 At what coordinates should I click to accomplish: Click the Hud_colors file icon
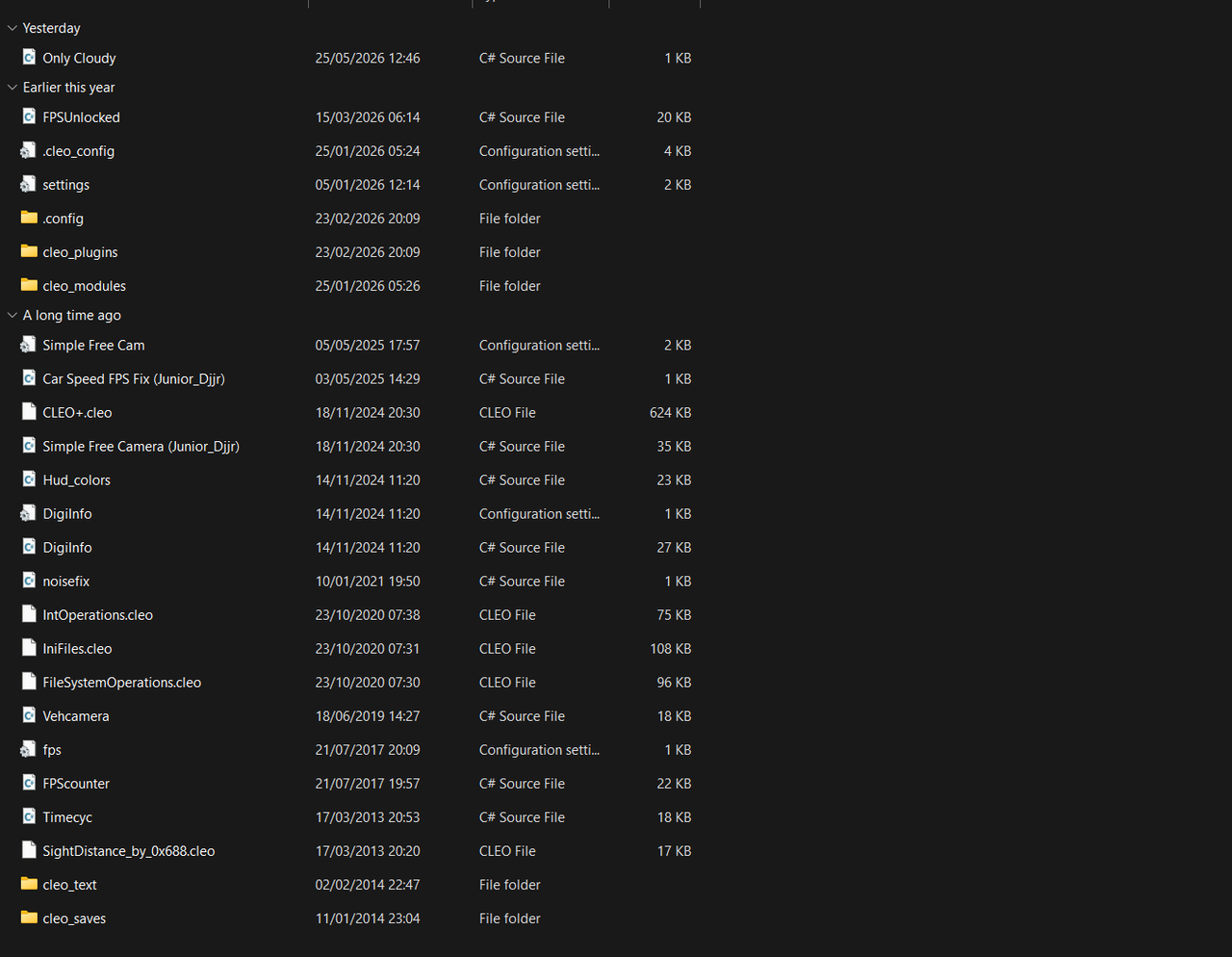[x=29, y=479]
